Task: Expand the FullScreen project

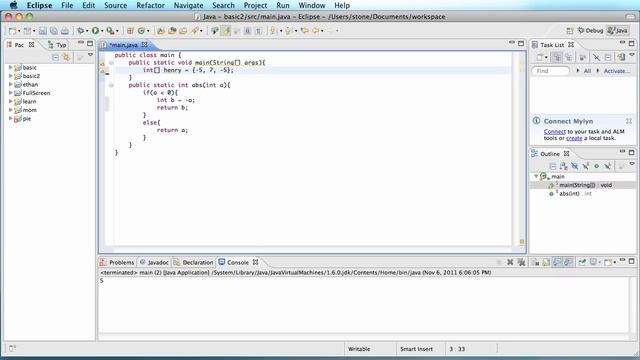Action: (11, 93)
